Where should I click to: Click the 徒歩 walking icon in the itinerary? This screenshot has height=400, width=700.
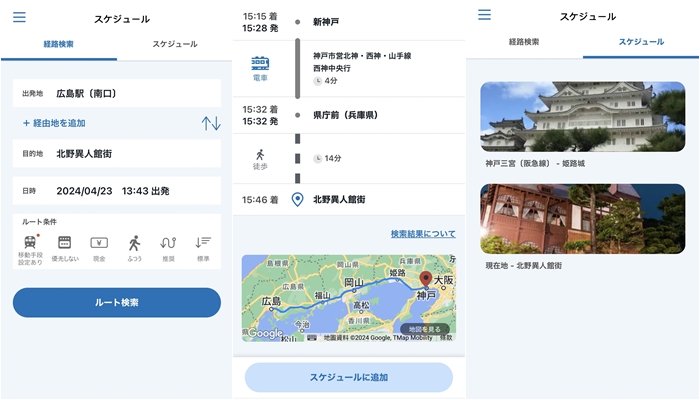coord(260,157)
